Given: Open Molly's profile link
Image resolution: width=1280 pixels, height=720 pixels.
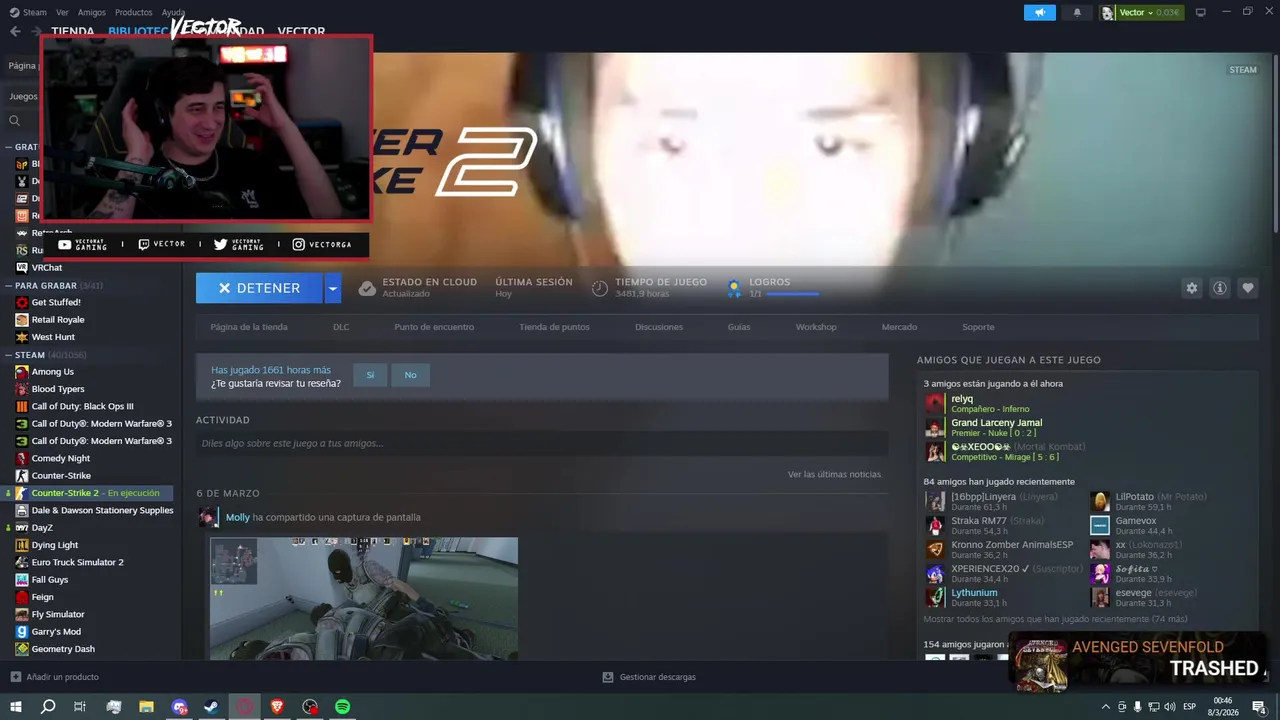Looking at the screenshot, I should coord(238,517).
